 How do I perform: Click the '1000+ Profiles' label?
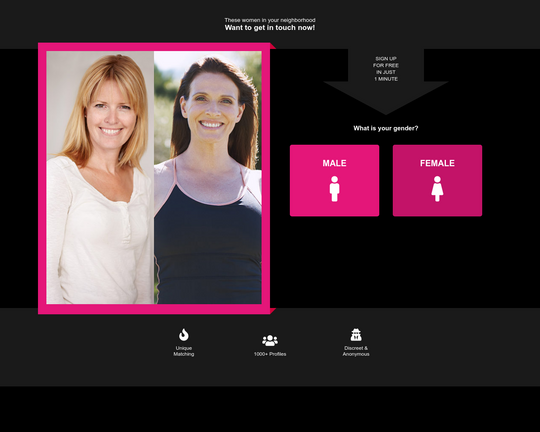tap(270, 354)
